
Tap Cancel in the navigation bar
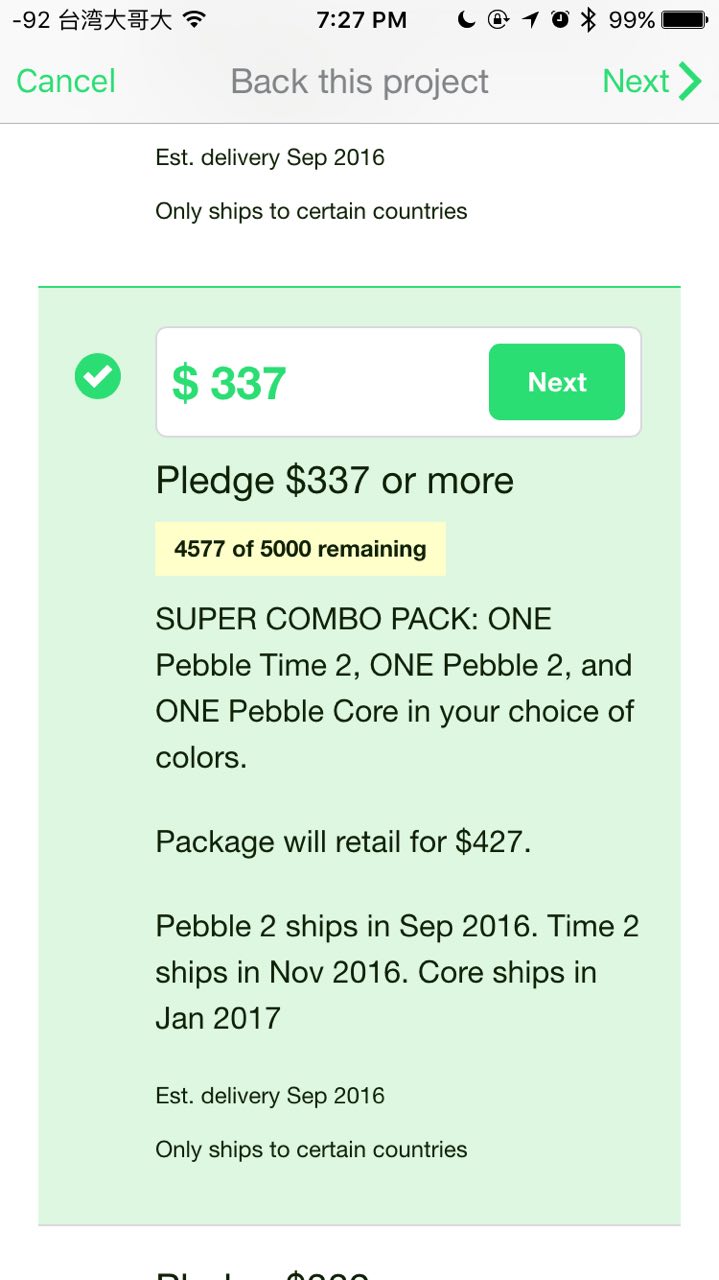pyautogui.click(x=66, y=81)
